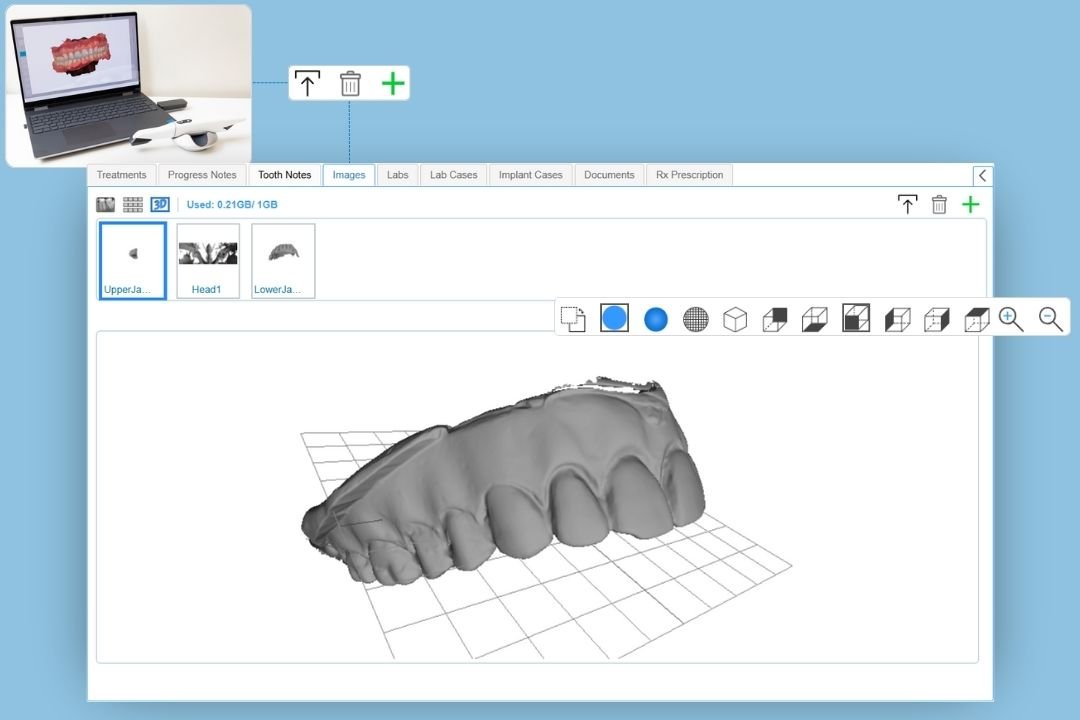Open the Rx Prescription tab
Viewport: 1080px width, 720px height.
point(689,174)
